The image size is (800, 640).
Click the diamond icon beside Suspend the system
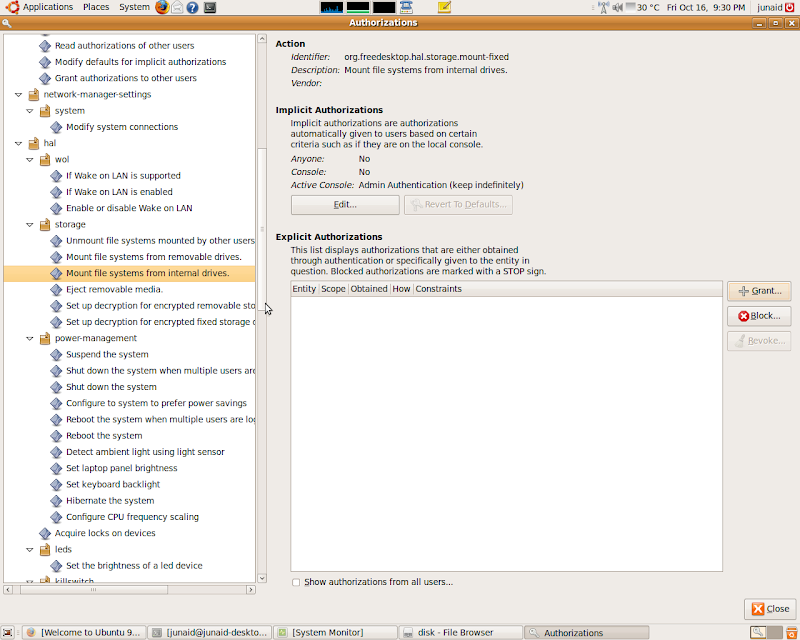point(56,355)
